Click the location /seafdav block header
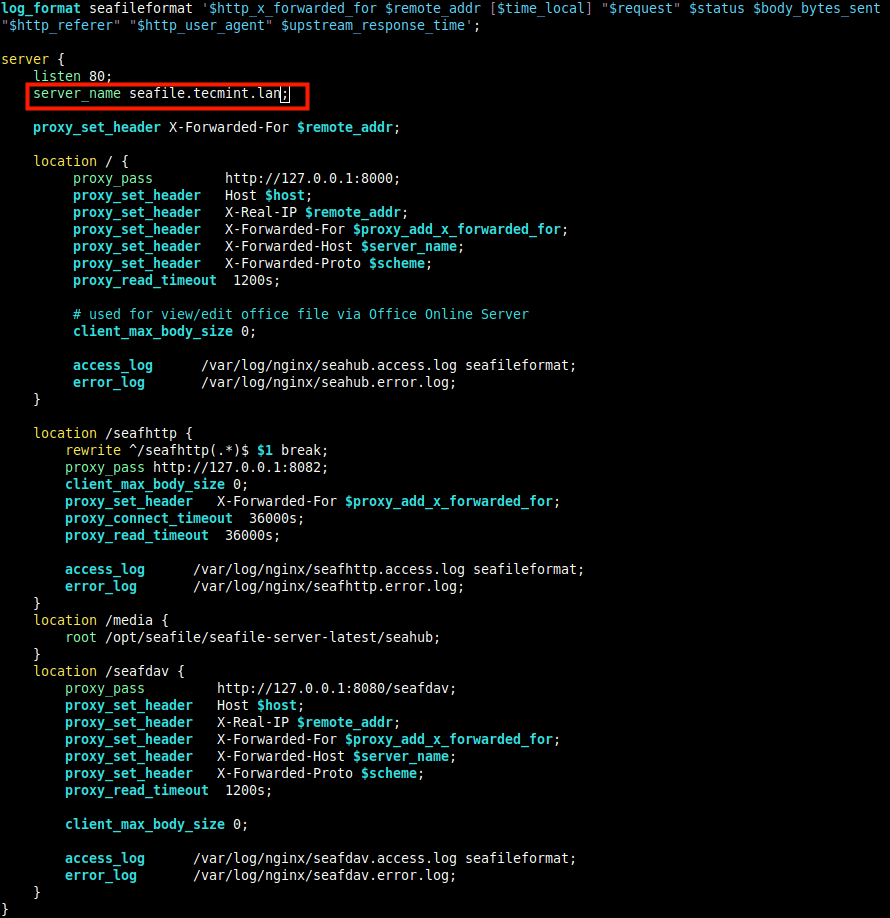The width and height of the screenshot is (890, 918). coord(109,672)
